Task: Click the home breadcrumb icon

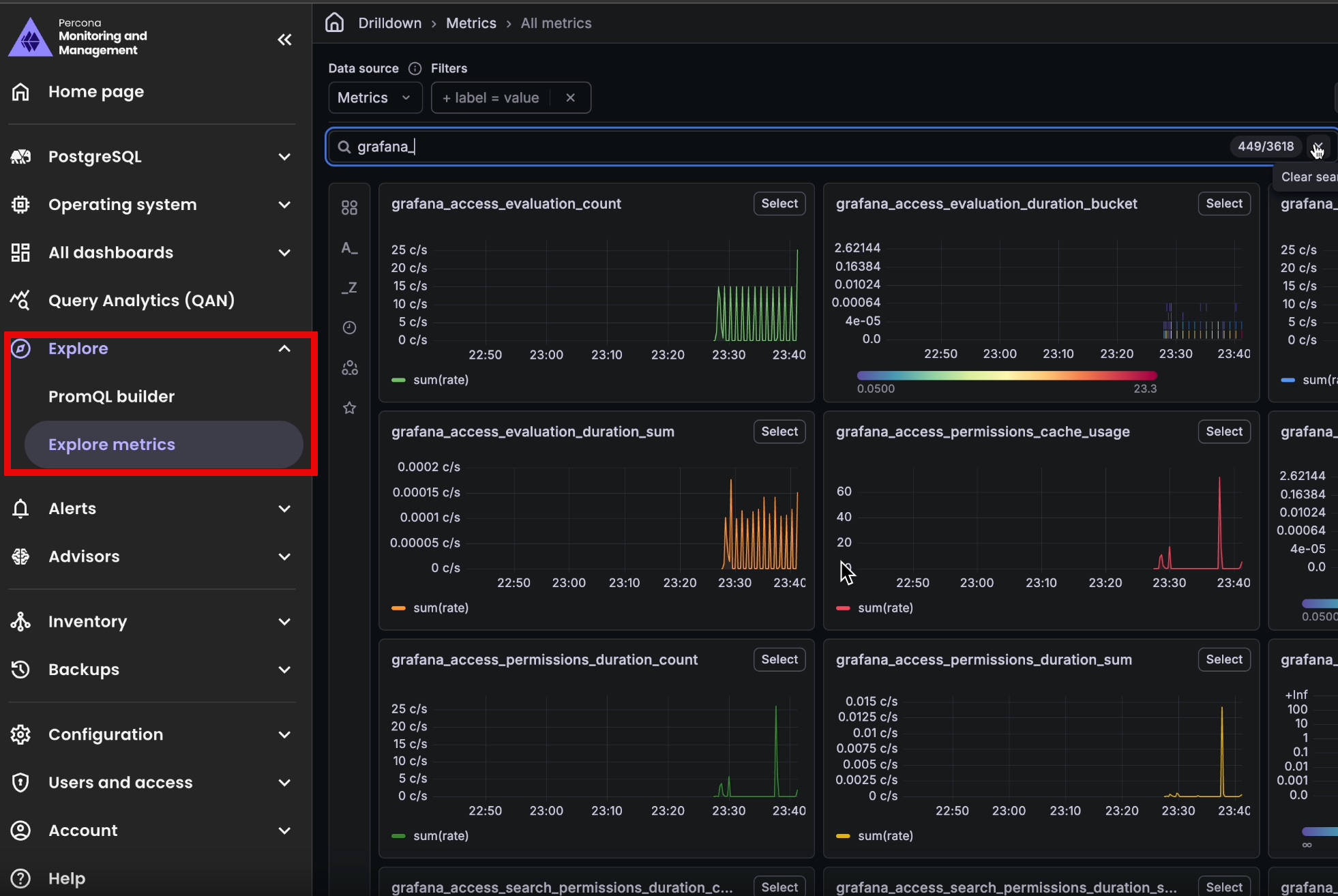Action: [334, 23]
